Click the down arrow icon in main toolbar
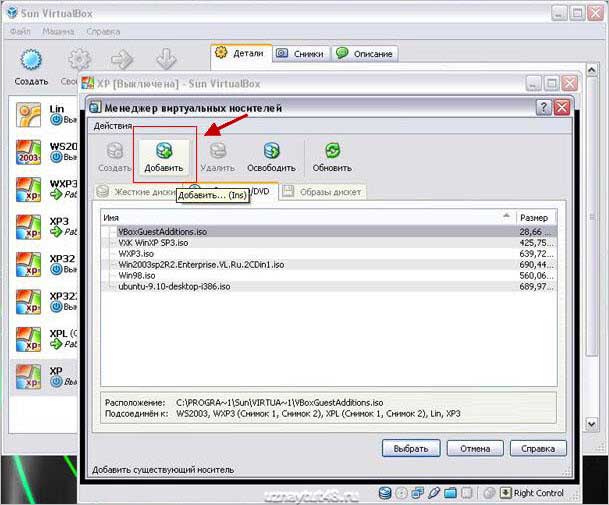This screenshot has height=505, width=609. pyautogui.click(x=166, y=59)
